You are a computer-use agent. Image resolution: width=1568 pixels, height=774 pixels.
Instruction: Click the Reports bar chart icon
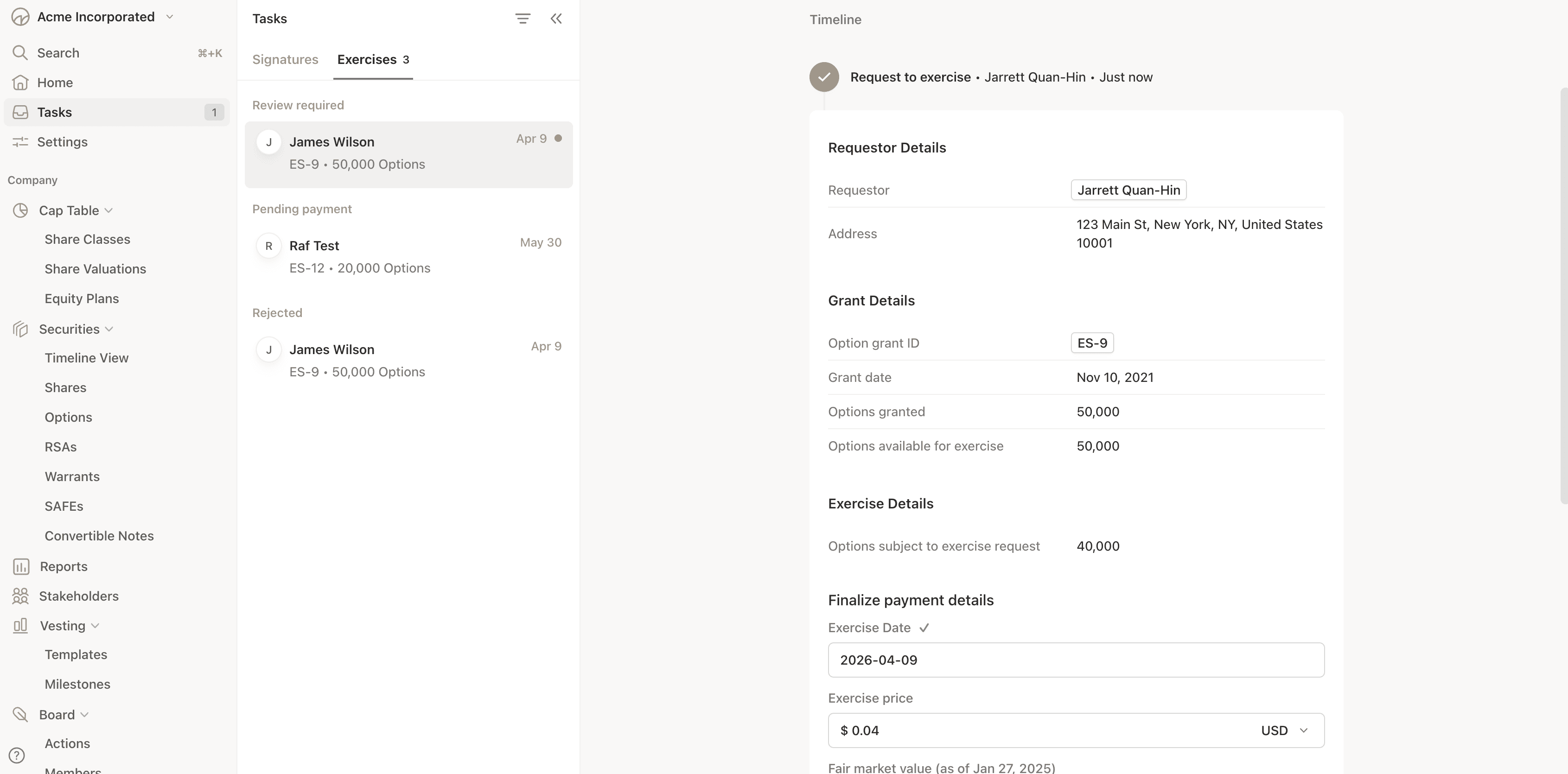tap(21, 566)
